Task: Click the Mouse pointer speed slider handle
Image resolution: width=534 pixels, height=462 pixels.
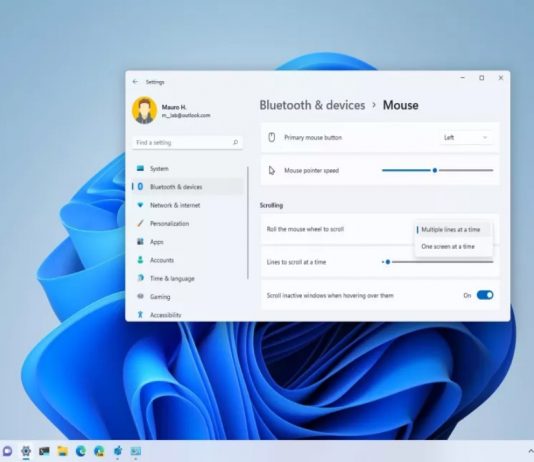Action: pyautogui.click(x=435, y=170)
